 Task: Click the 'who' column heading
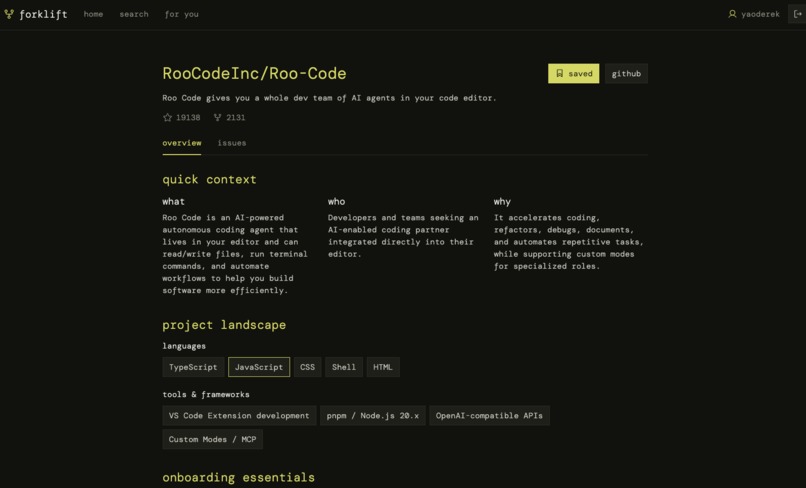(337, 202)
